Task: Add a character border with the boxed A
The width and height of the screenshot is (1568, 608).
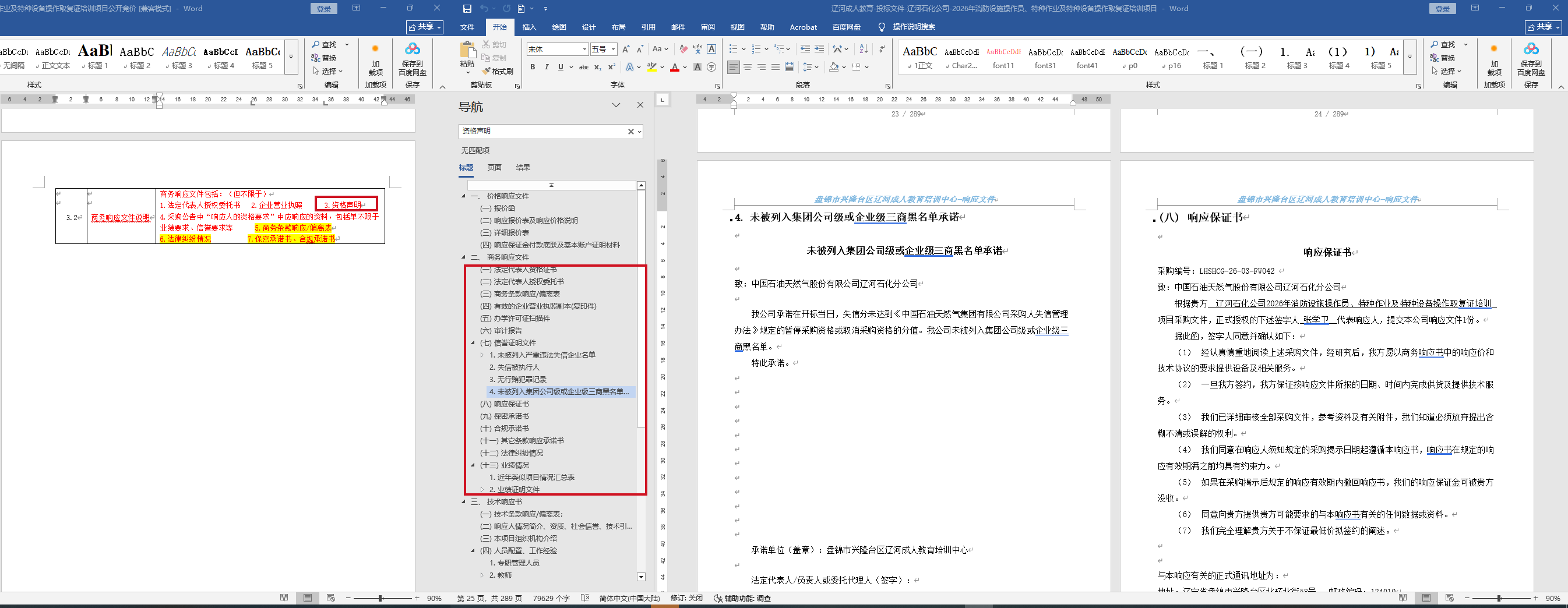Action: click(x=711, y=49)
